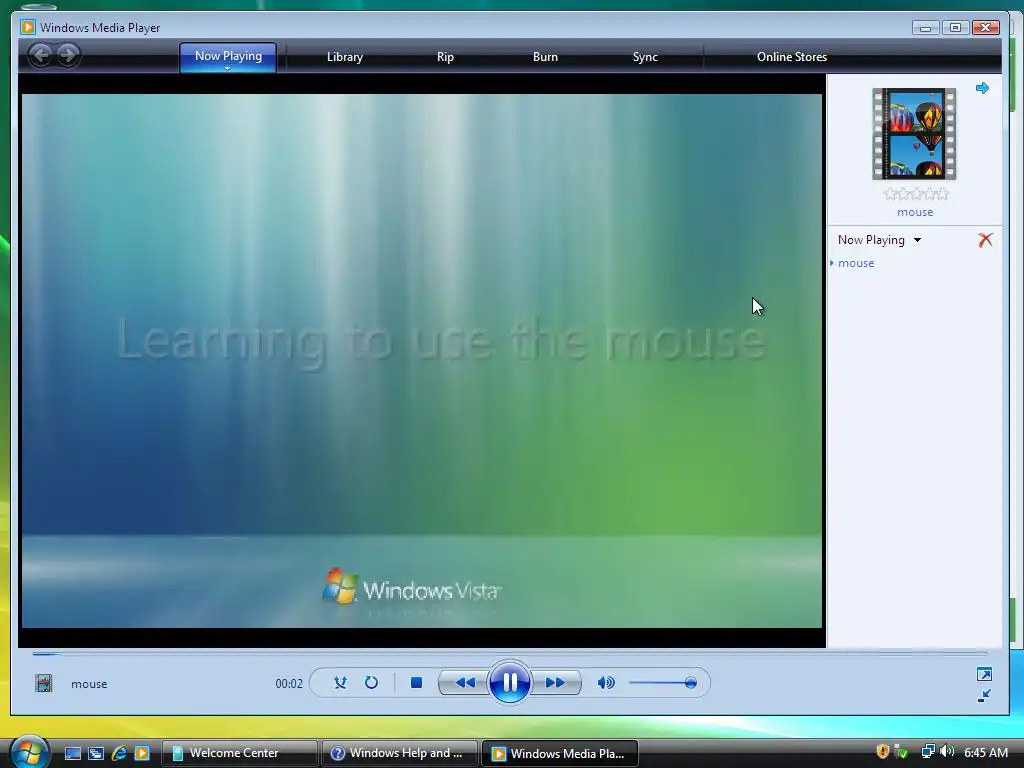Click the 6:45 AM taskbar clock

[x=985, y=752]
